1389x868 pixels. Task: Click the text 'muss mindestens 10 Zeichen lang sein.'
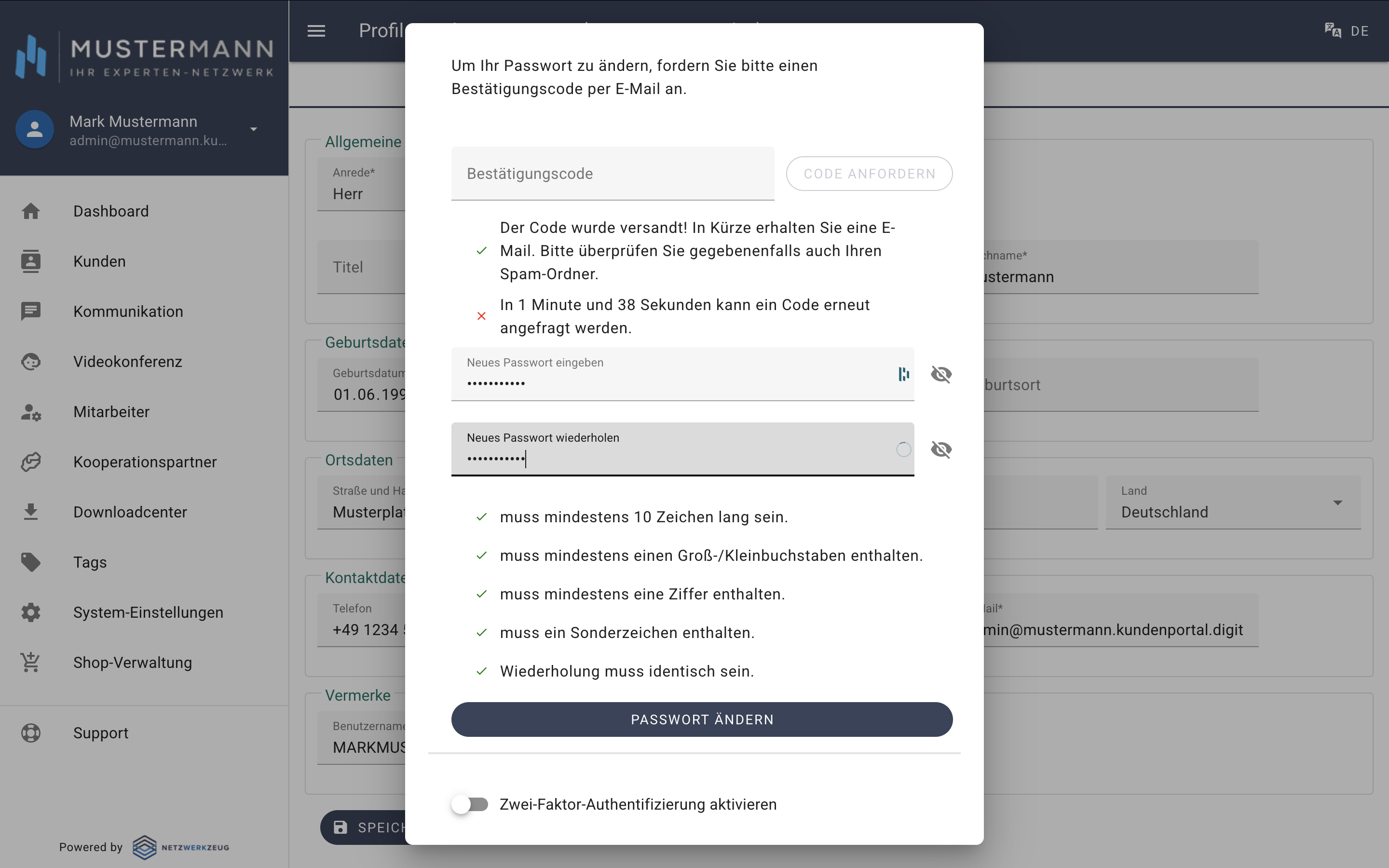pyautogui.click(x=643, y=517)
